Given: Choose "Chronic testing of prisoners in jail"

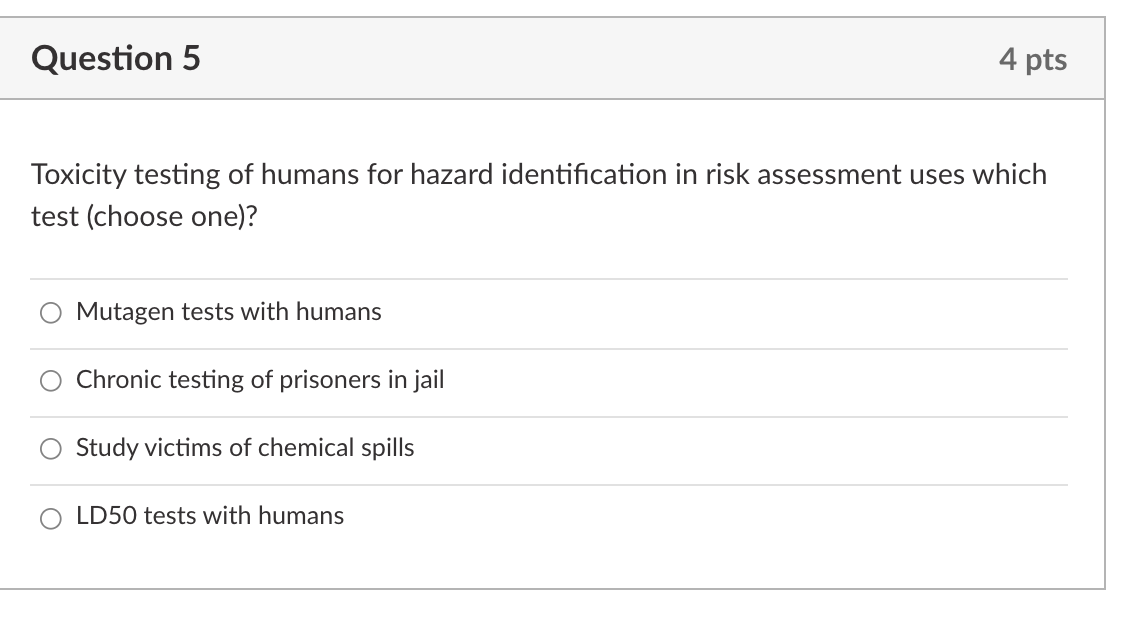Looking at the screenshot, I should (x=49, y=380).
